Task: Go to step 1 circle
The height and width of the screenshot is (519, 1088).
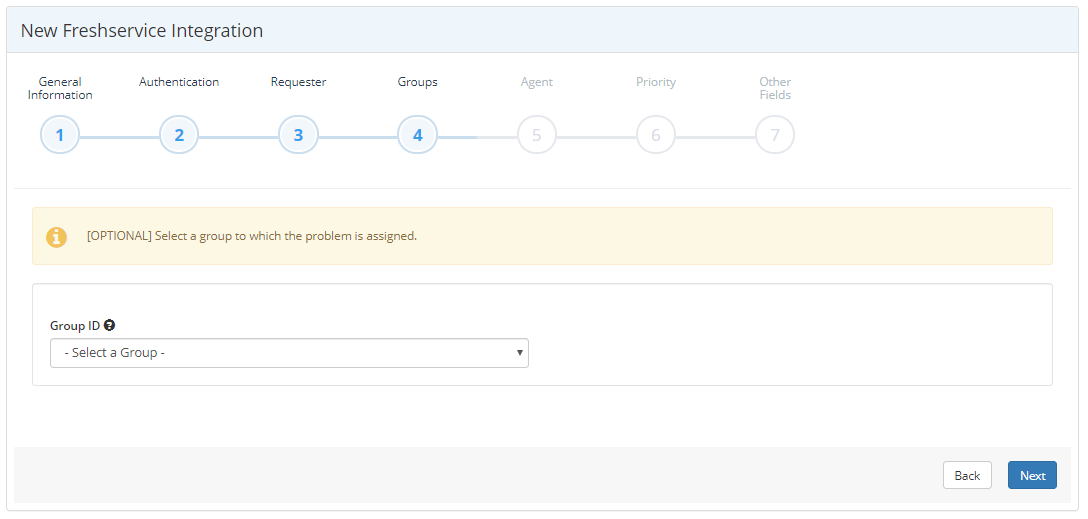Action: 60,135
